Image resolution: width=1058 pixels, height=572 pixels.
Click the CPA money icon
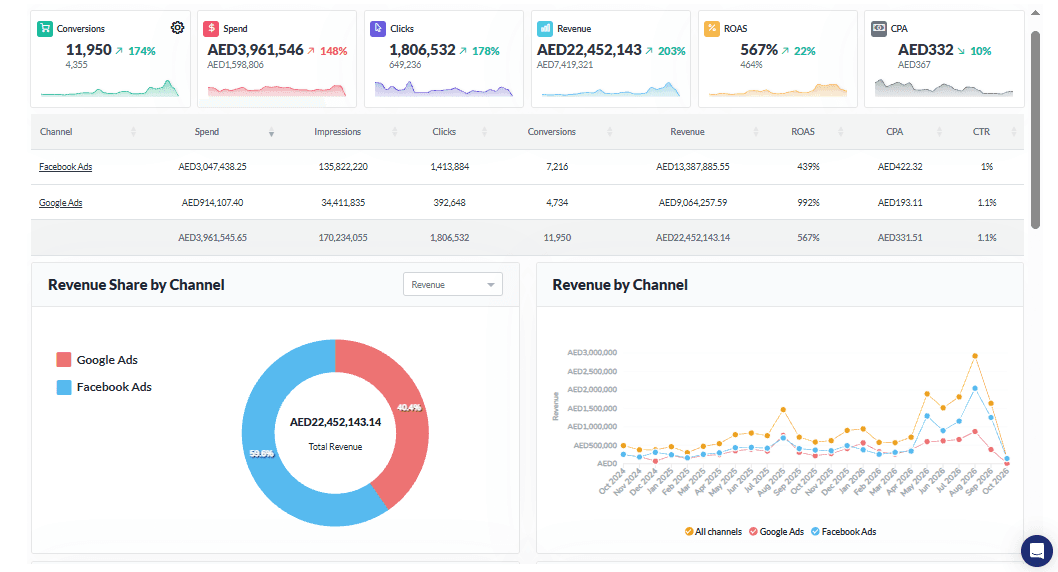pyautogui.click(x=879, y=28)
